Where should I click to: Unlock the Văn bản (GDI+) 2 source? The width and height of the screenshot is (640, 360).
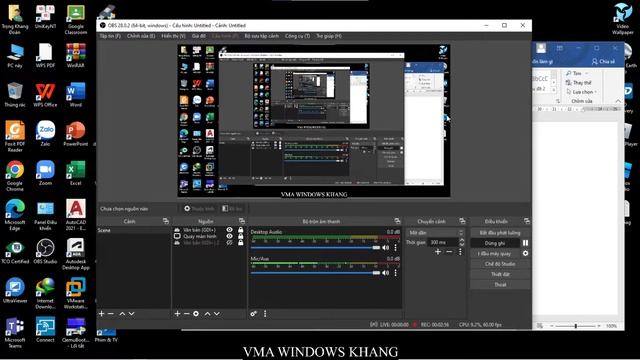coord(240,242)
